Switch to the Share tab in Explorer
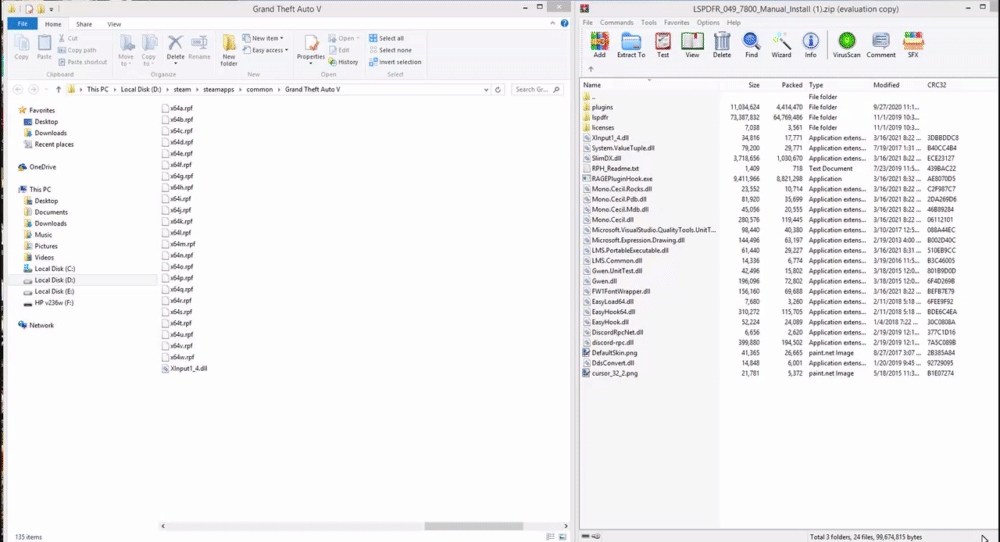The width and height of the screenshot is (1000, 542). (x=84, y=24)
